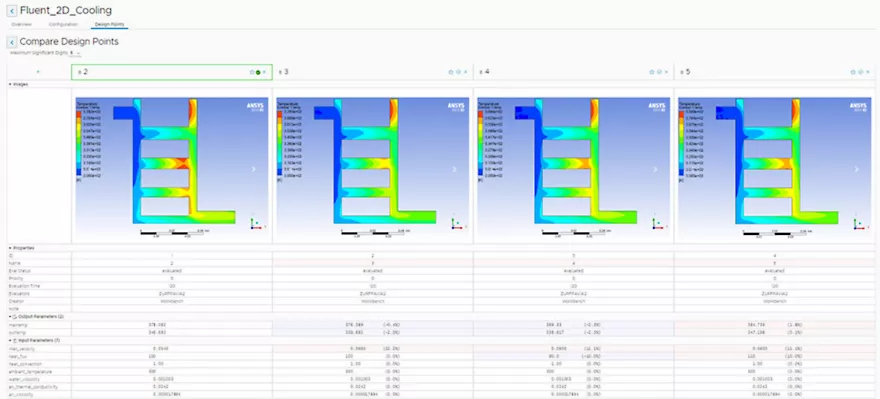This screenshot has width=880, height=399.
Task: Remove design point 4 column with X icon
Action: [666, 72]
